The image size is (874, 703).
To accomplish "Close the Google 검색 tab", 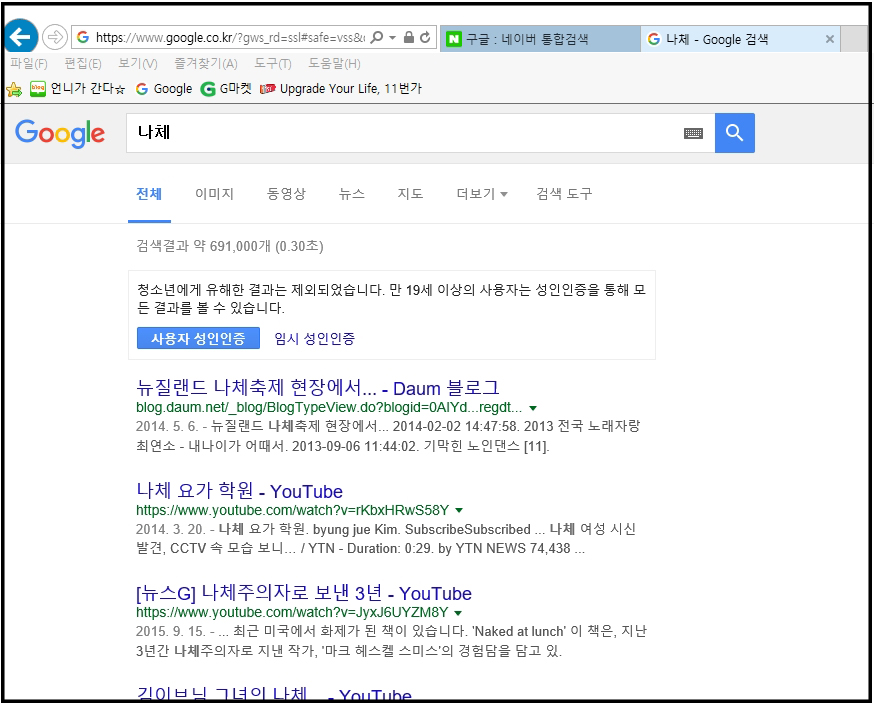I will click(829, 39).
